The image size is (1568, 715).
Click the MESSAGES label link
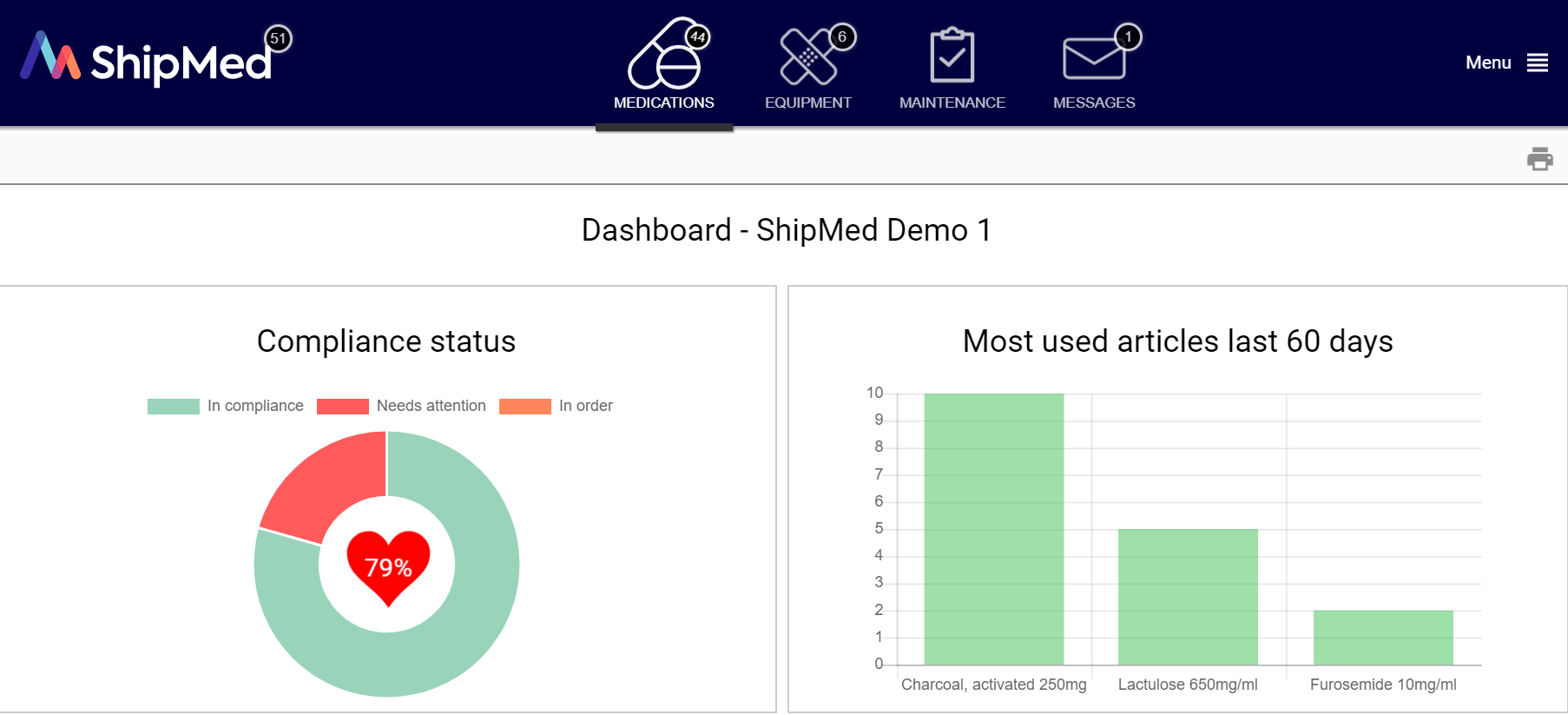tap(1094, 103)
